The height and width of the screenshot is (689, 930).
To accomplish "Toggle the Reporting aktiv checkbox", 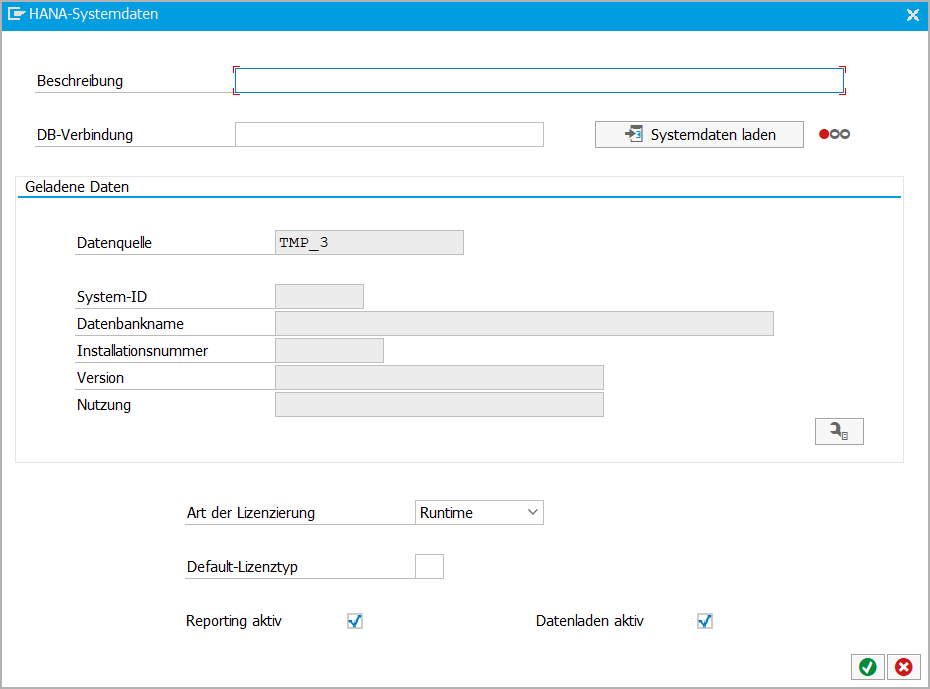I will pyautogui.click(x=355, y=621).
